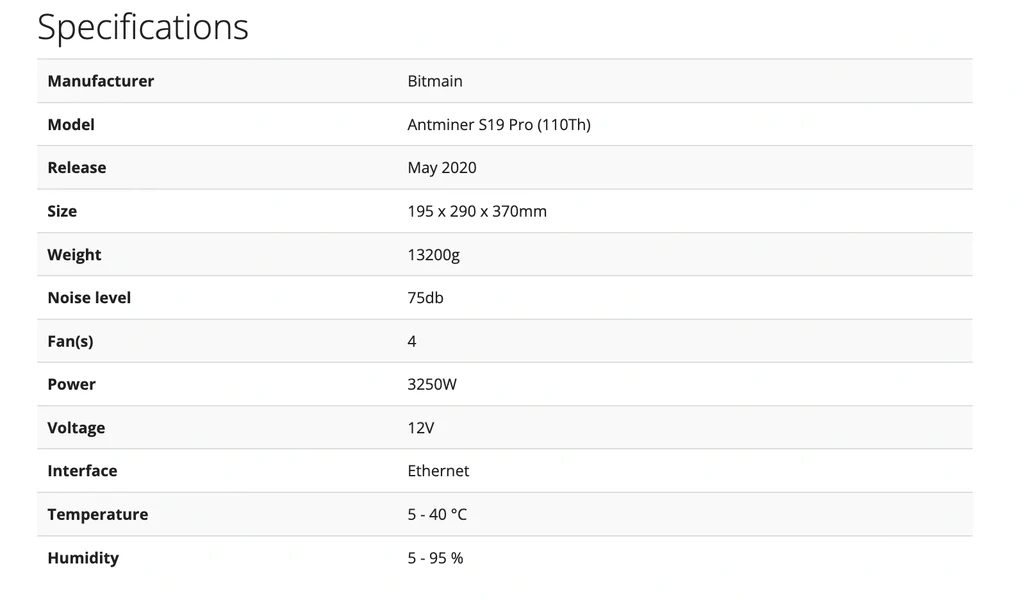Select the 75db noise value
This screenshot has width=1024, height=600.
(426, 298)
